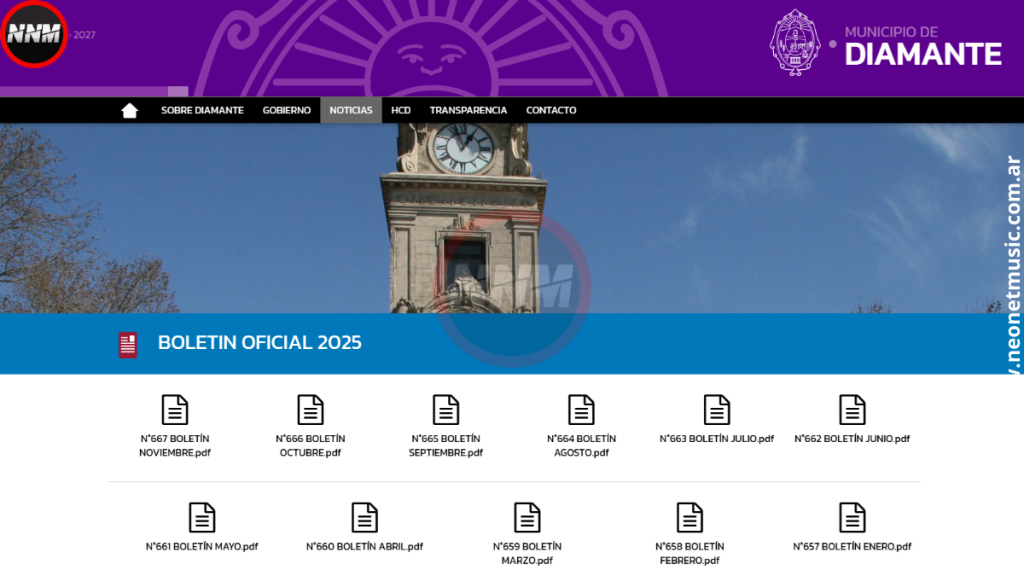Click the home icon in navigation bar
The width and height of the screenshot is (1024, 576).
pos(129,110)
